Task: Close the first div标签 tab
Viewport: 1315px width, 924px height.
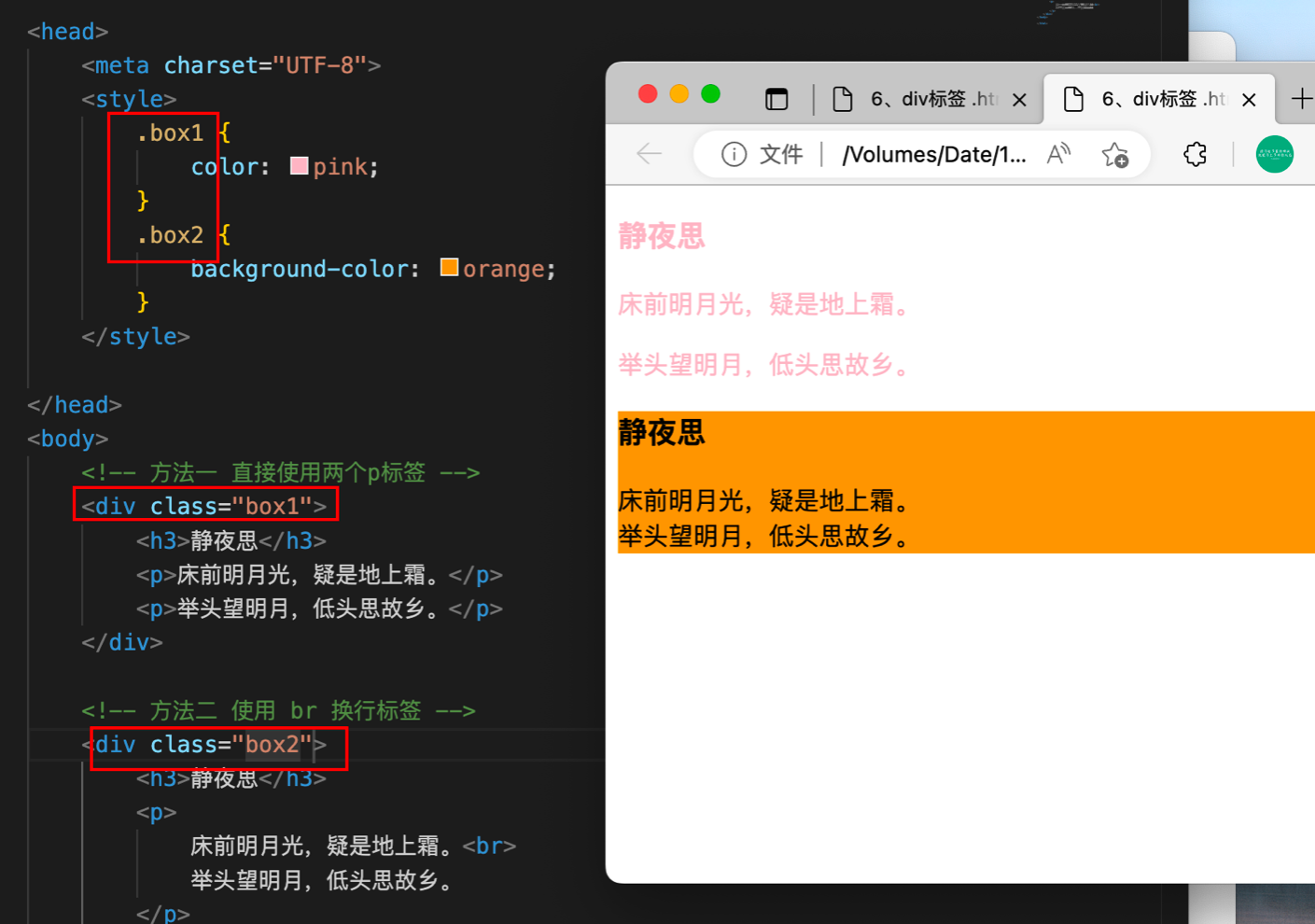Action: (1020, 100)
